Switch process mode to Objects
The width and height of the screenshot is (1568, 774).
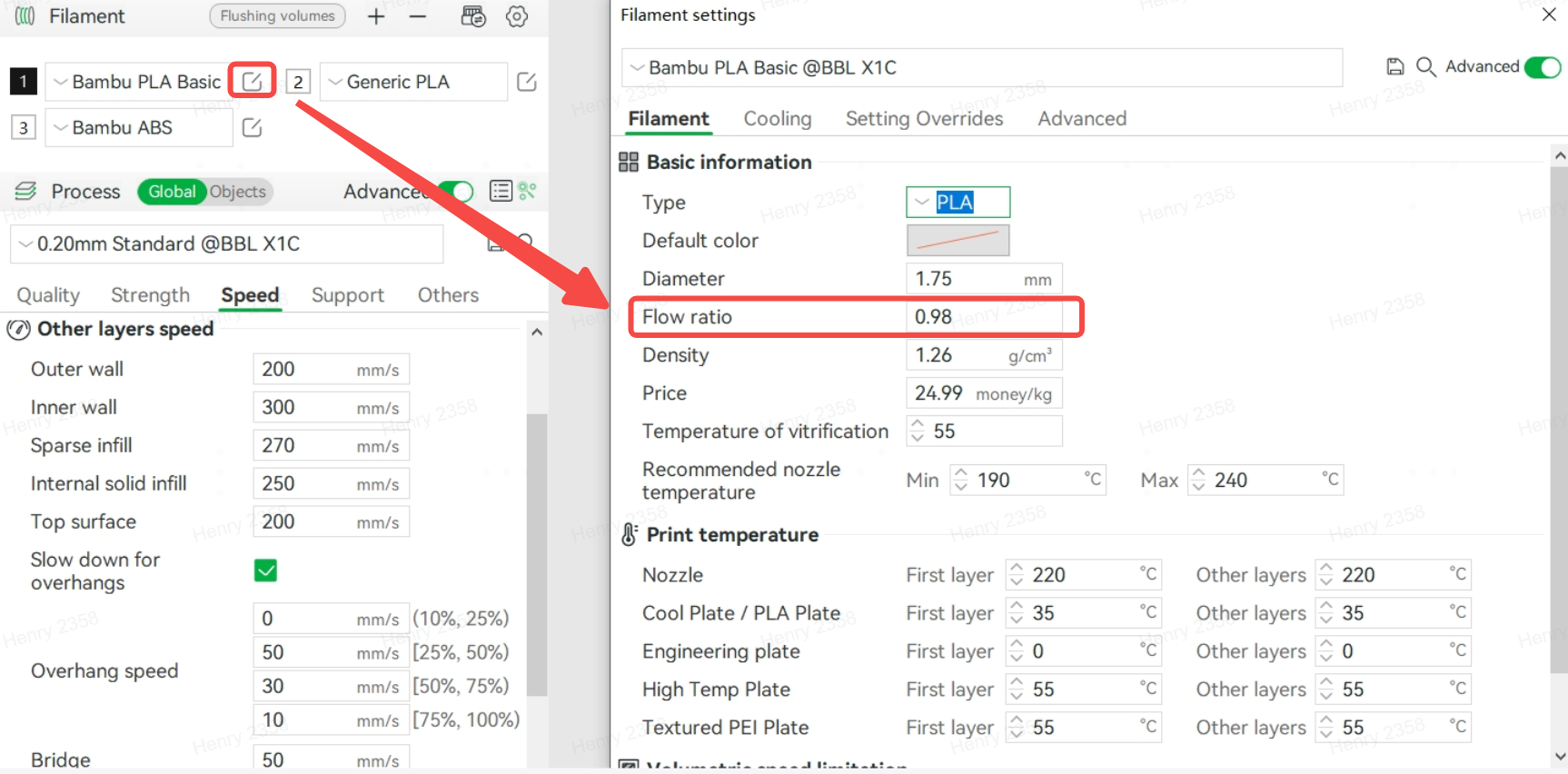pyautogui.click(x=238, y=191)
